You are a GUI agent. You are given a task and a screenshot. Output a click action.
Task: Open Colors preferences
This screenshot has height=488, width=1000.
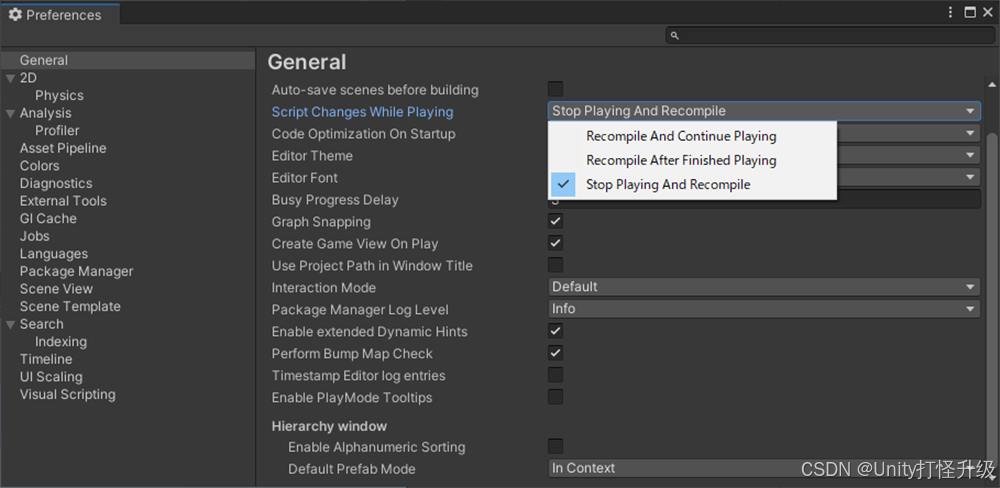(x=40, y=166)
